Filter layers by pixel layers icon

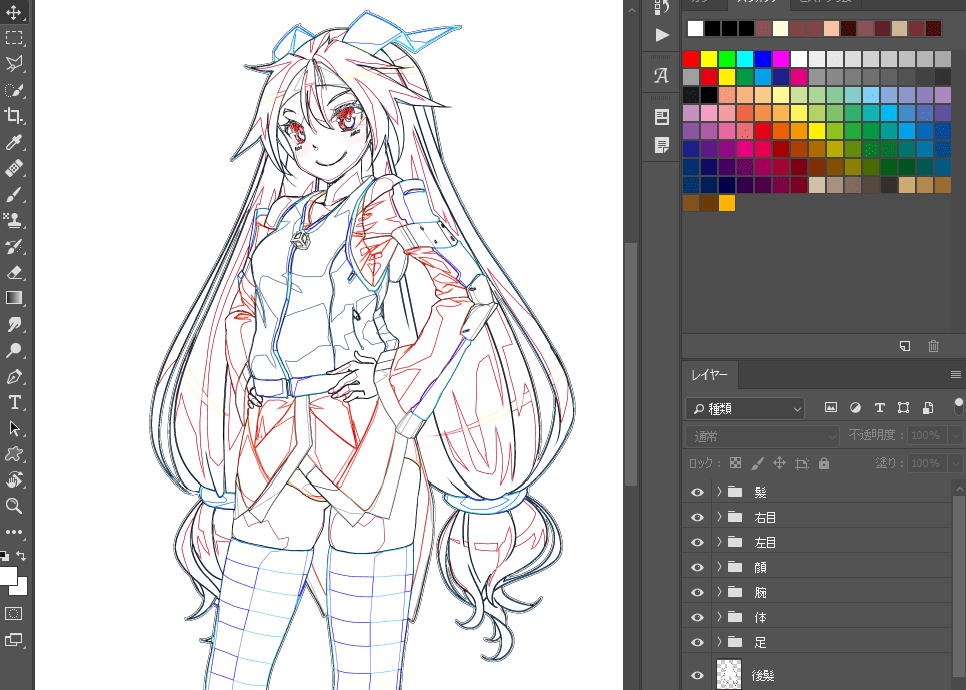coord(831,407)
